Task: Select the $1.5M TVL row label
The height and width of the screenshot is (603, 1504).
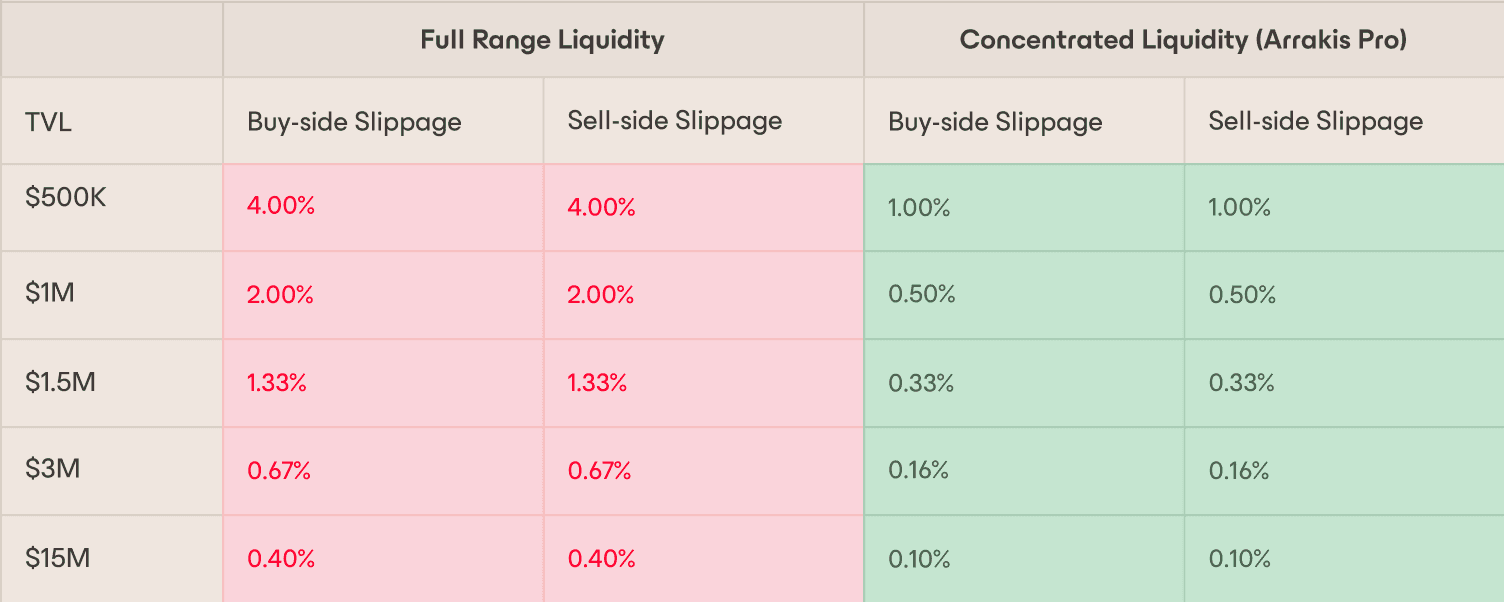Action: coord(61,381)
